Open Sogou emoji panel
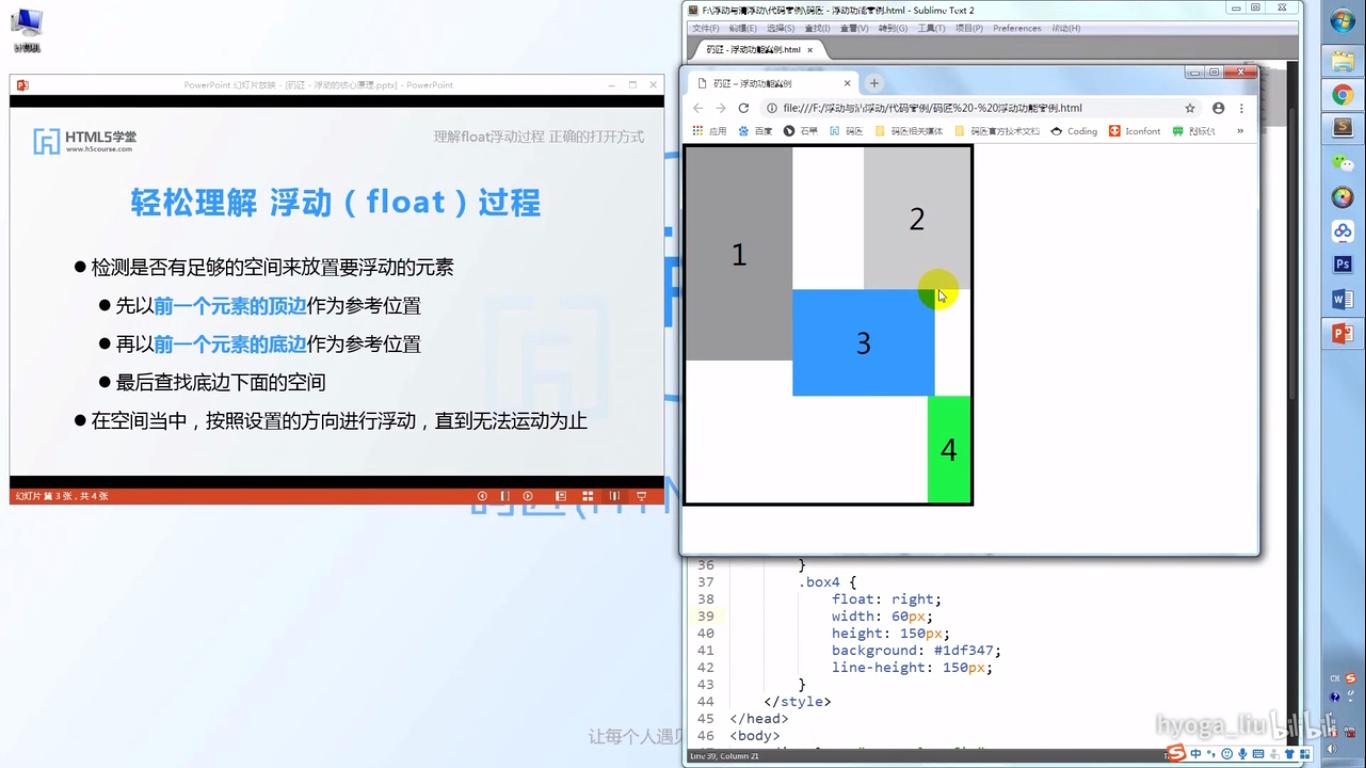The width and height of the screenshot is (1366, 768). [x=1227, y=754]
